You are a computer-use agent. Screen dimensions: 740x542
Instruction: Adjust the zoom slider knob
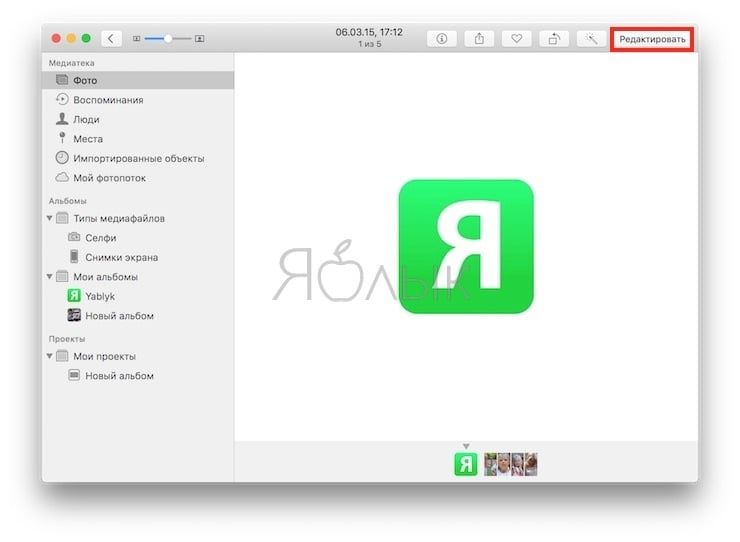[168, 39]
